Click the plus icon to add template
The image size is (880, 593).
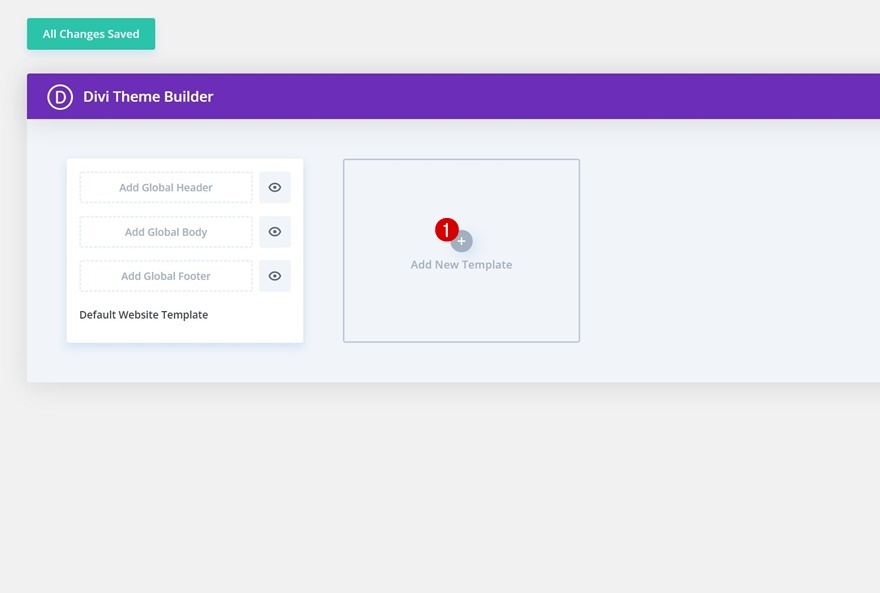coord(462,242)
